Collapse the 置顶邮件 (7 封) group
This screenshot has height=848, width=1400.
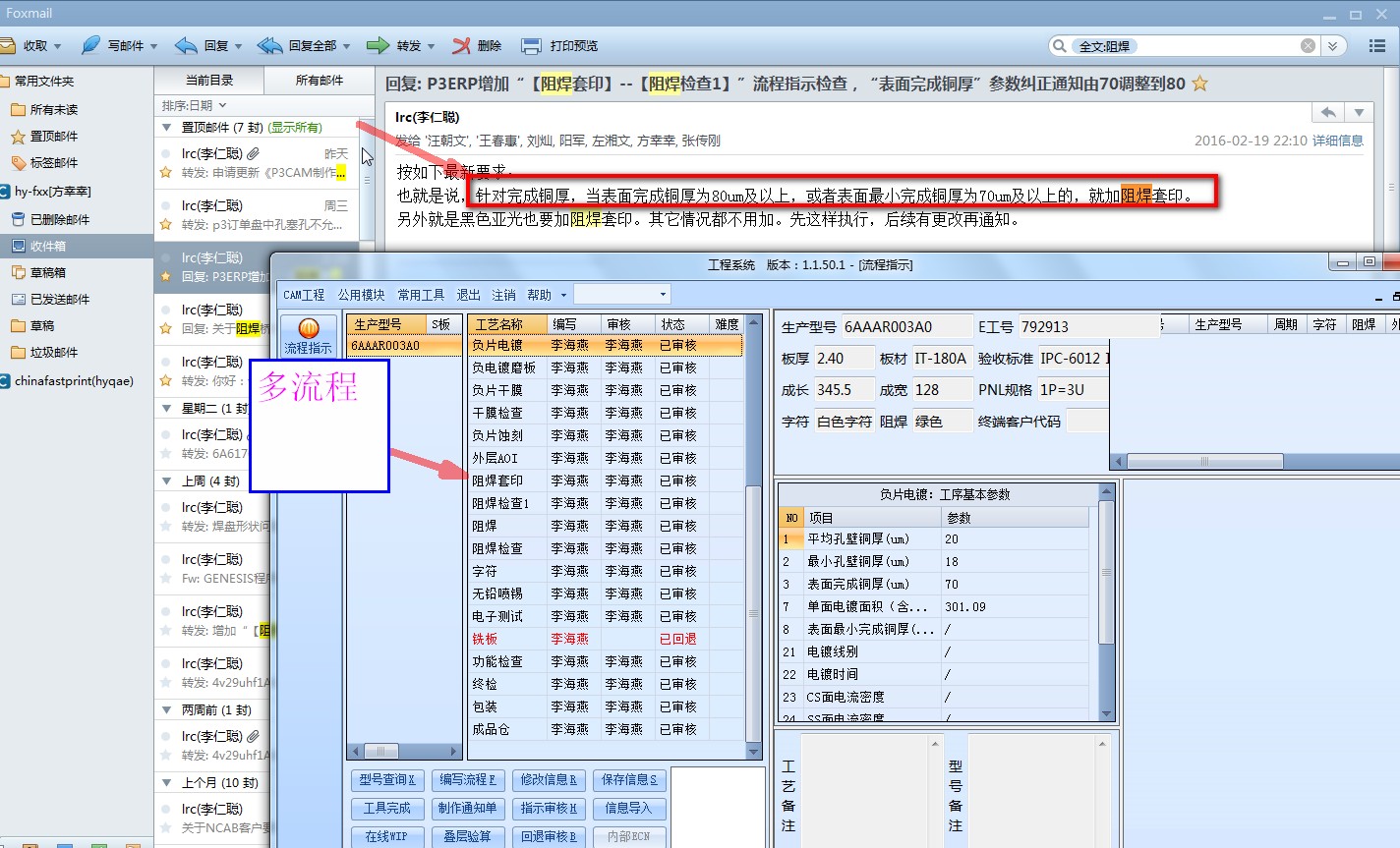pyautogui.click(x=167, y=128)
